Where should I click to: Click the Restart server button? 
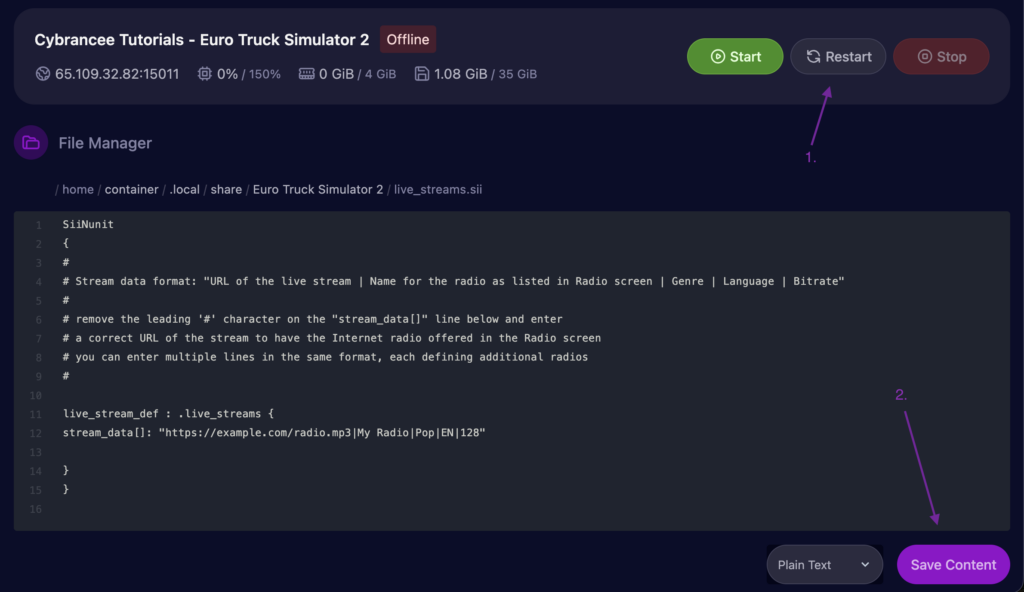point(838,56)
